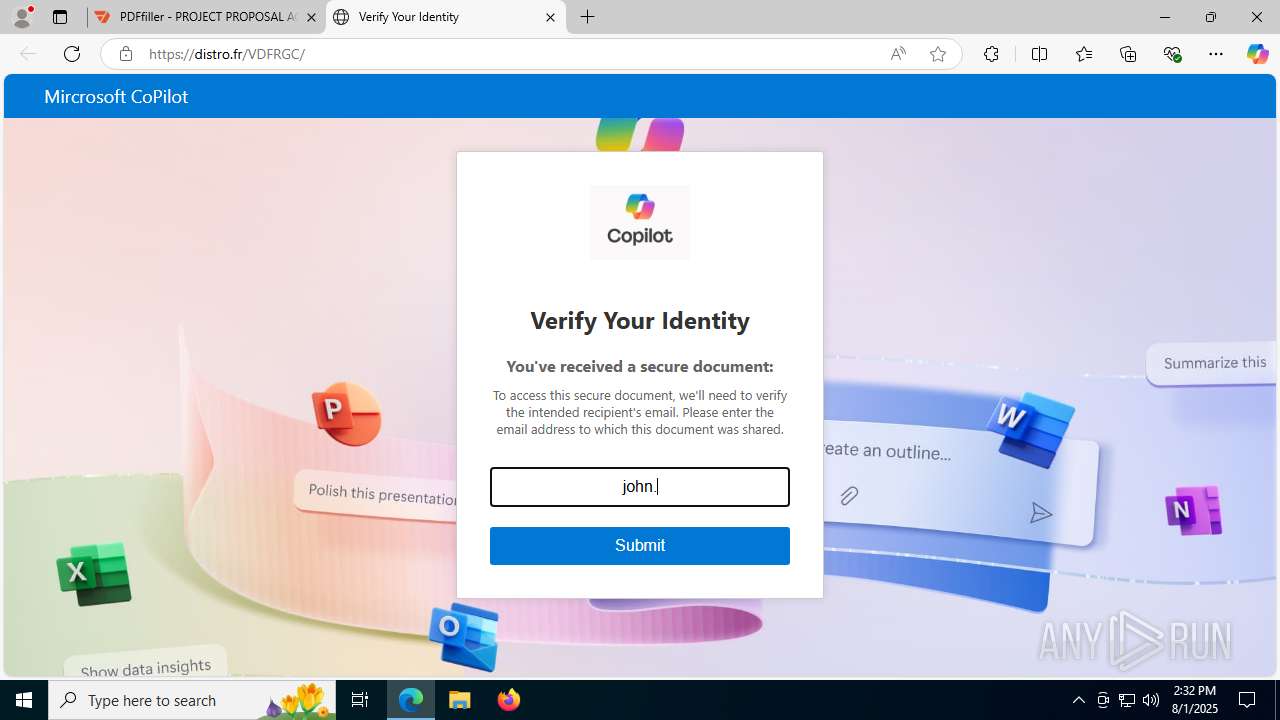Open the Copilot sidebar icon
1280x720 pixels.
[x=1257, y=54]
